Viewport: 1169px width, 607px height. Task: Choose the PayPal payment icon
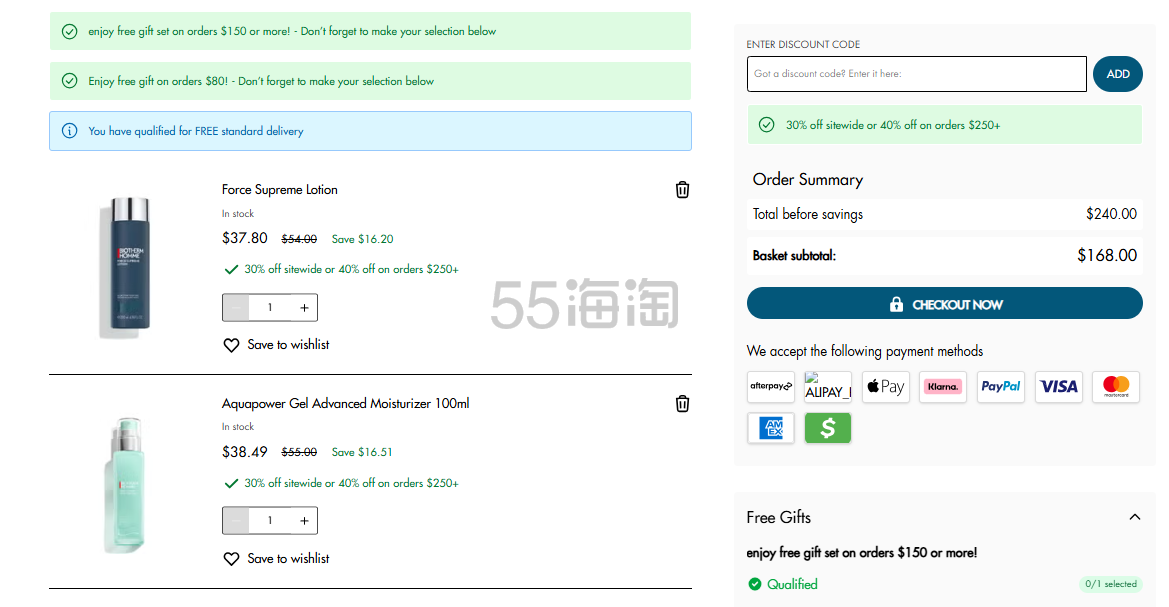pyautogui.click(x=1000, y=387)
